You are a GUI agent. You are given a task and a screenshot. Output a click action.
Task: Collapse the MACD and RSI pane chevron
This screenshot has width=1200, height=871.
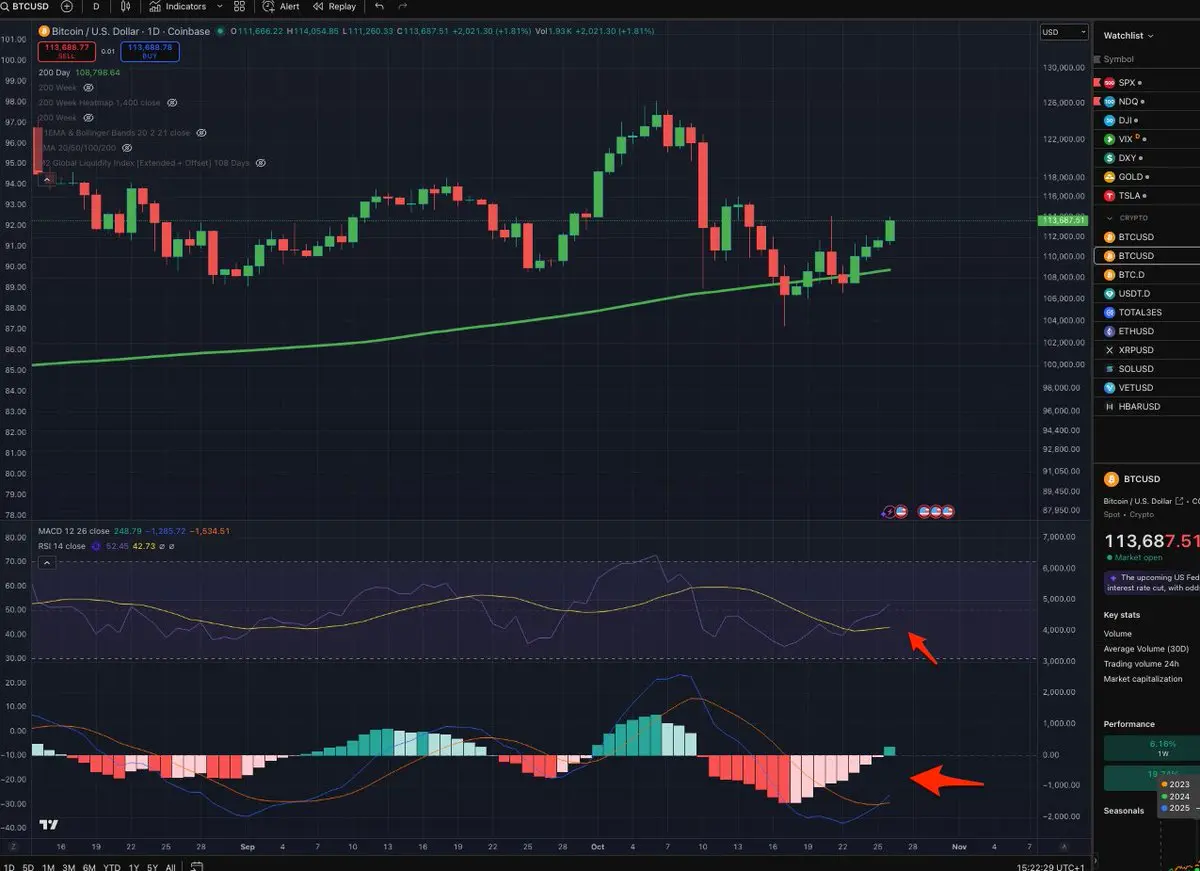[x=45, y=564]
